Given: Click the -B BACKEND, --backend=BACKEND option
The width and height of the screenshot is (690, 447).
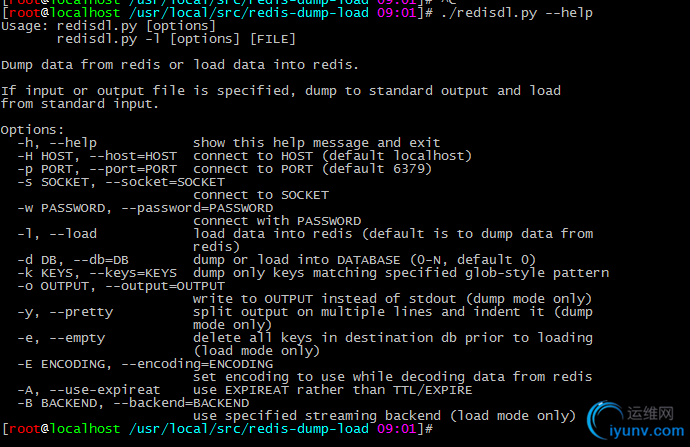Looking at the screenshot, I should pyautogui.click(x=133, y=403).
